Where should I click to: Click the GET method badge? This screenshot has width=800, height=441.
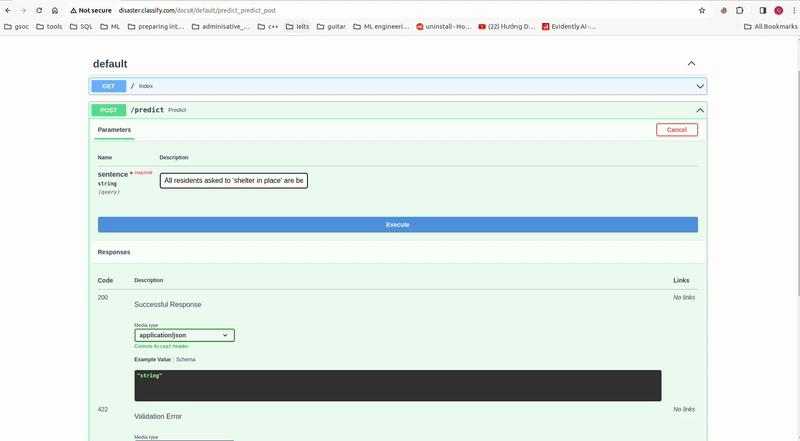(x=109, y=86)
